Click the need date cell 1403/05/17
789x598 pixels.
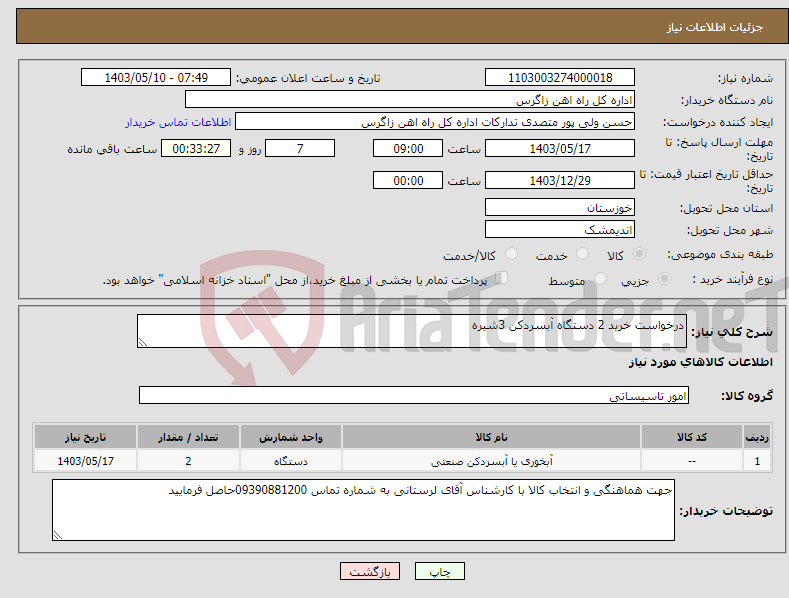pyautogui.click(x=85, y=461)
